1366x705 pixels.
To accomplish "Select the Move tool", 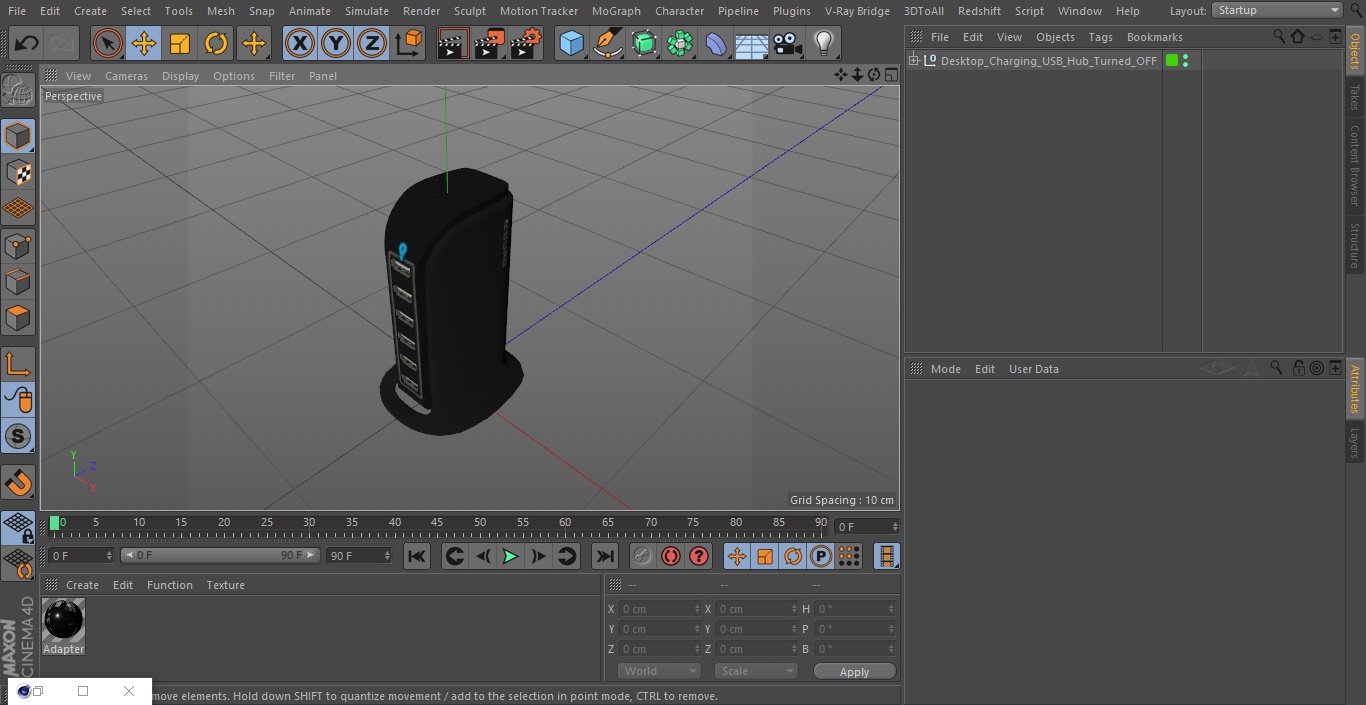I will (x=144, y=44).
